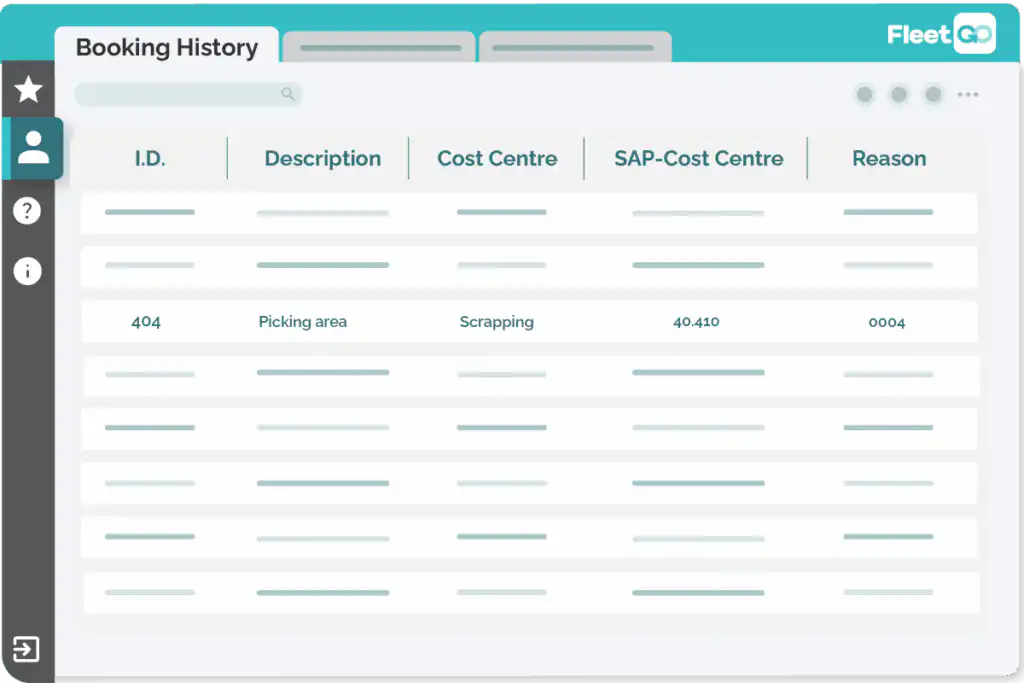
Task: Sort by the Description column header
Action: pyautogui.click(x=323, y=159)
